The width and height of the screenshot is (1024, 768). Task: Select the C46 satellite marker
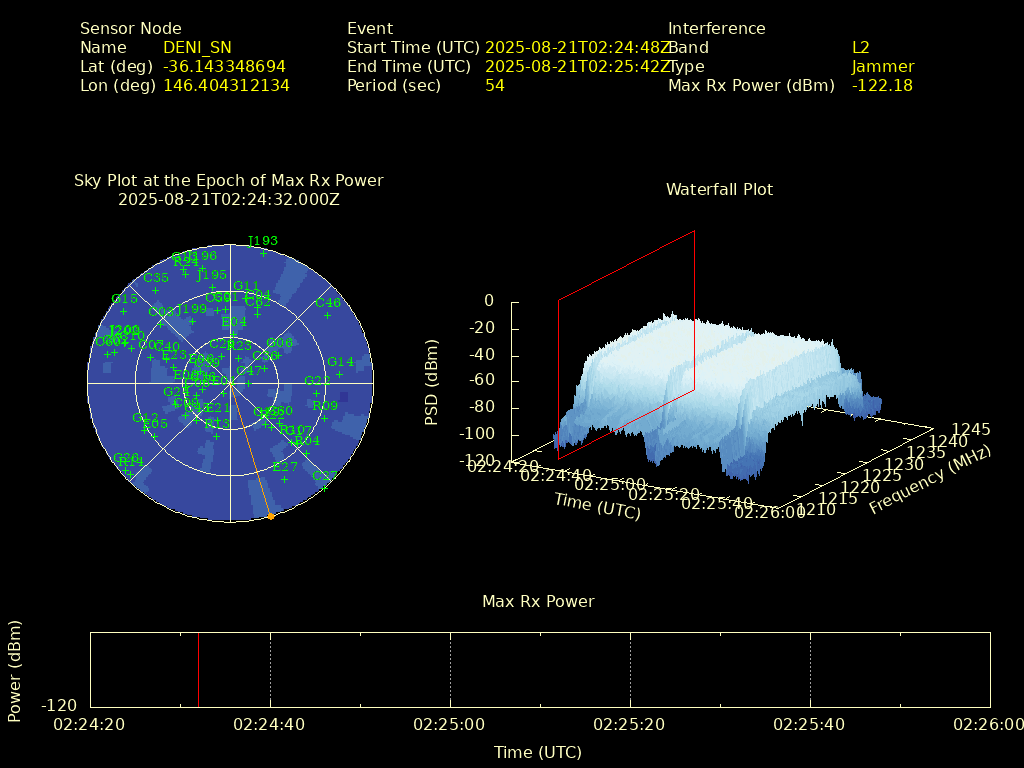coord(327,314)
